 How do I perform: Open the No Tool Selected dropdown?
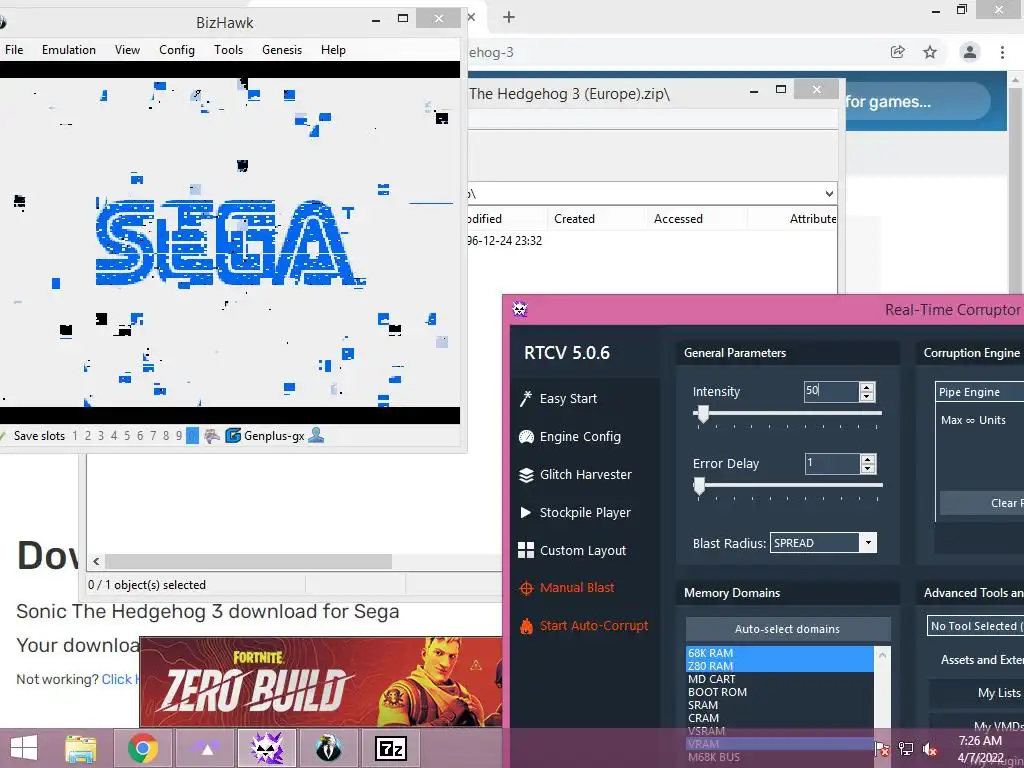click(975, 626)
